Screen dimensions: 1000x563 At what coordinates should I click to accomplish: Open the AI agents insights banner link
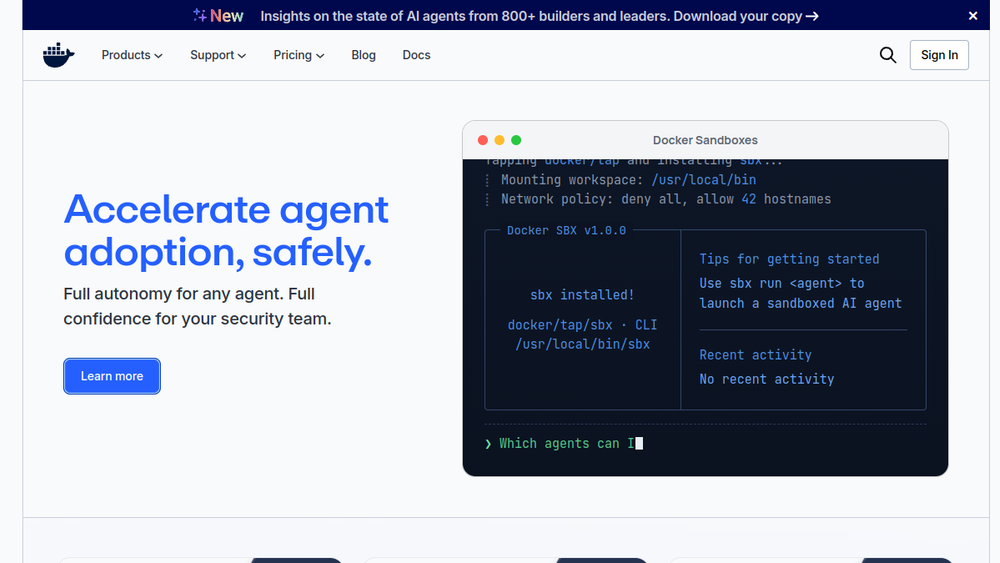coord(540,16)
